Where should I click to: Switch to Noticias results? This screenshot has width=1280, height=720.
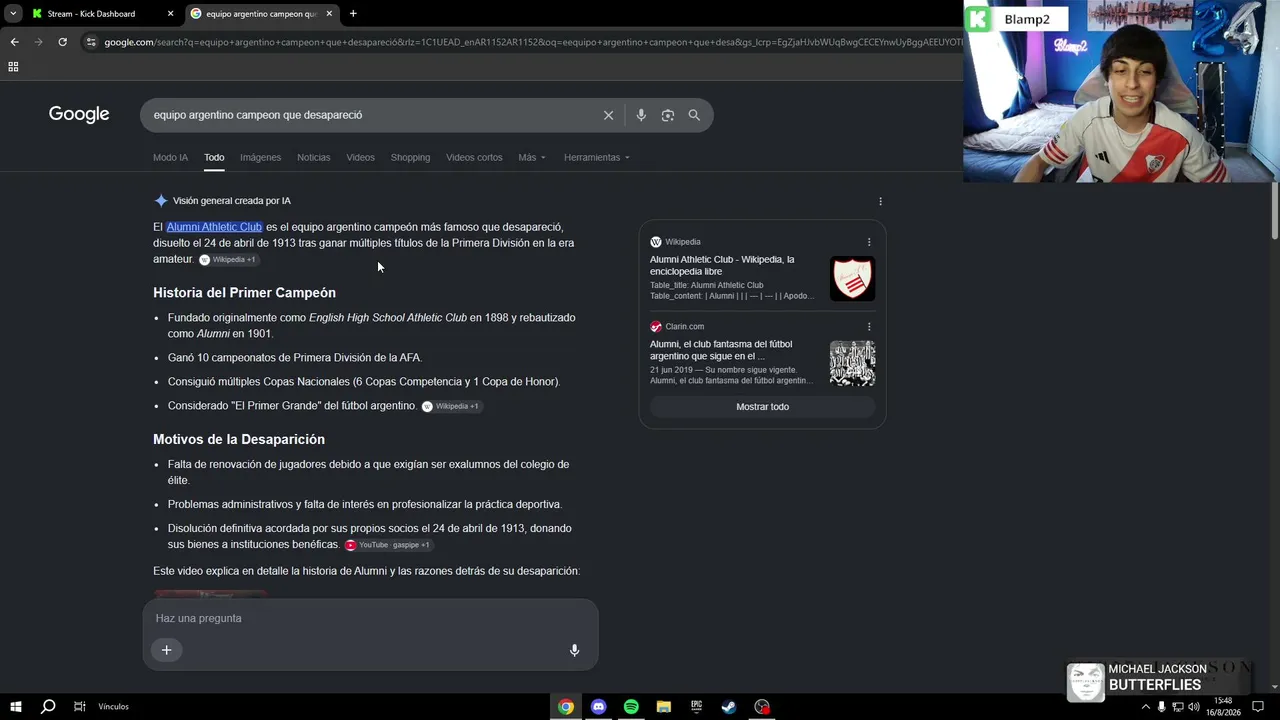tap(313, 158)
